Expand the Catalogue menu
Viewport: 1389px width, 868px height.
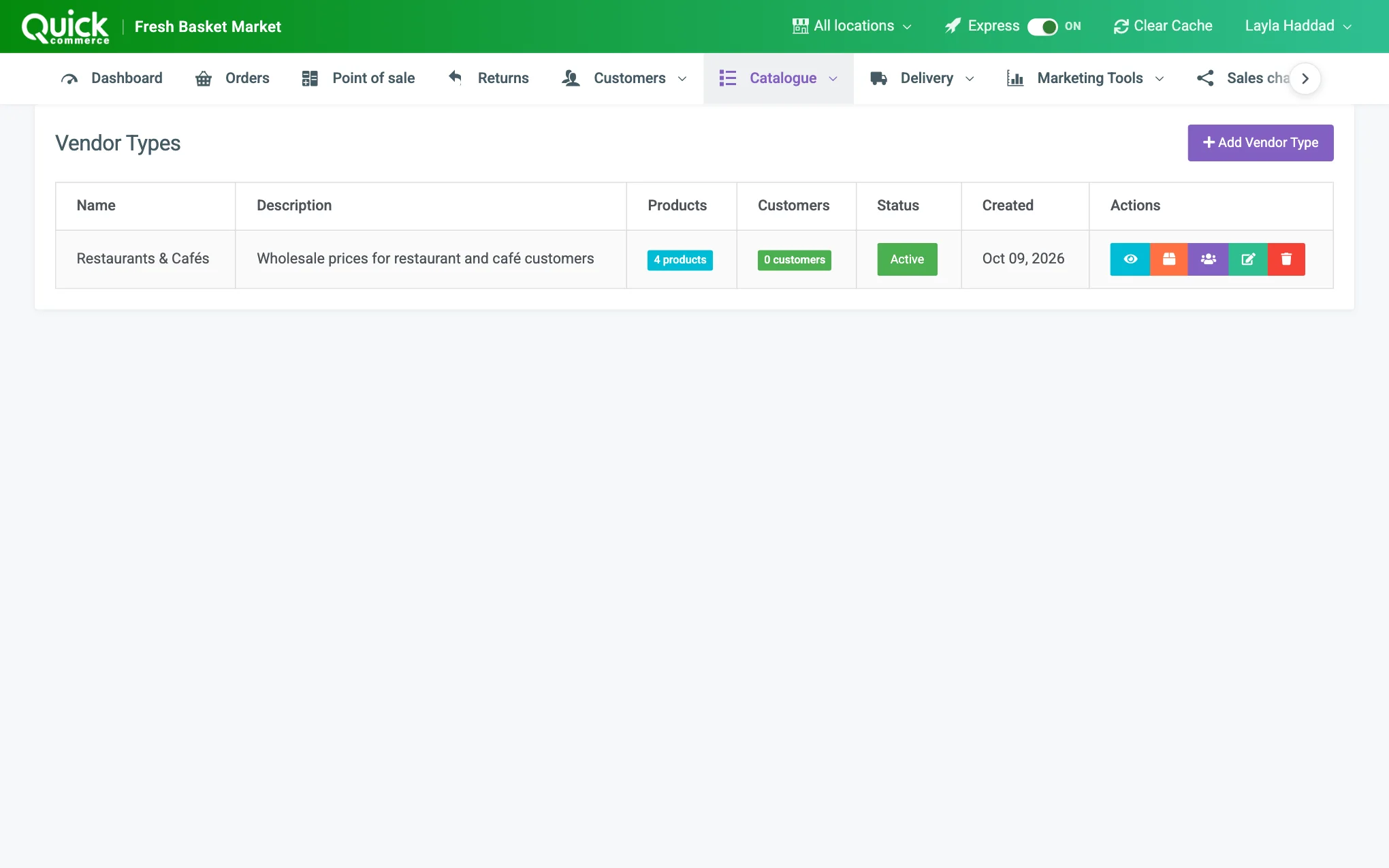pyautogui.click(x=778, y=78)
